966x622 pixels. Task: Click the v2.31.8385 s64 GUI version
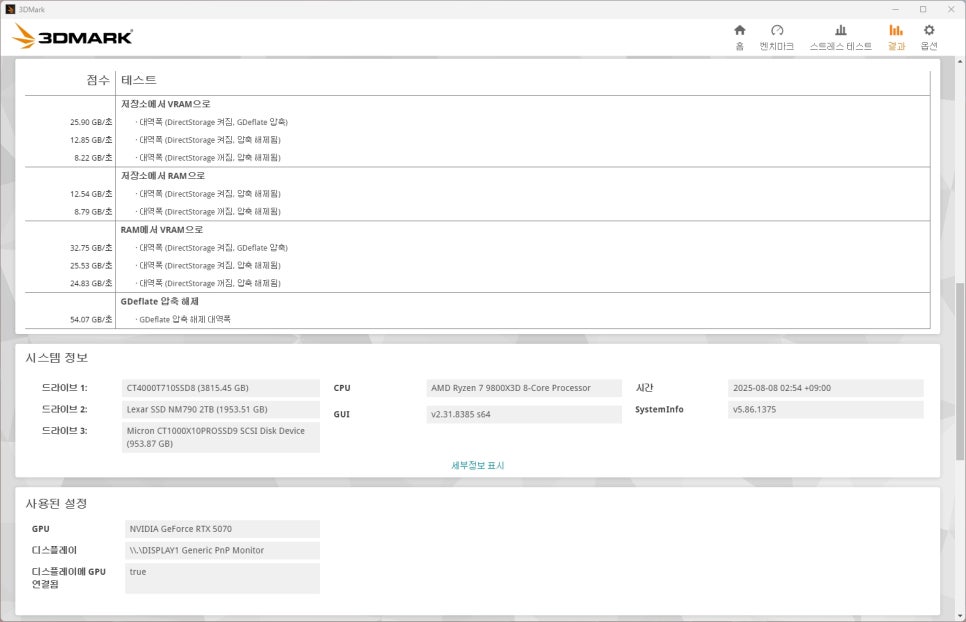(524, 414)
